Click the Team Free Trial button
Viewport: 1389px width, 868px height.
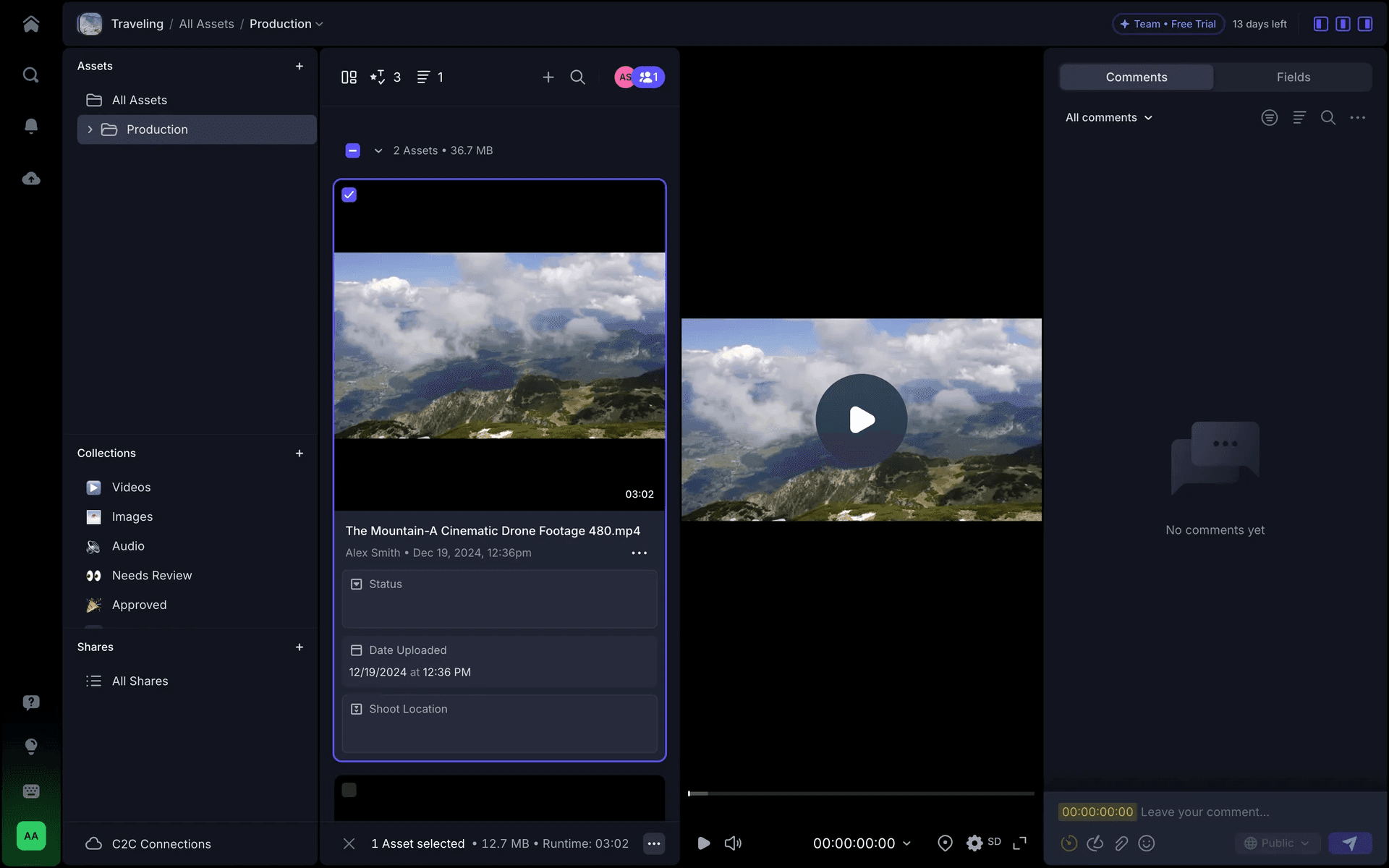[x=1168, y=24]
